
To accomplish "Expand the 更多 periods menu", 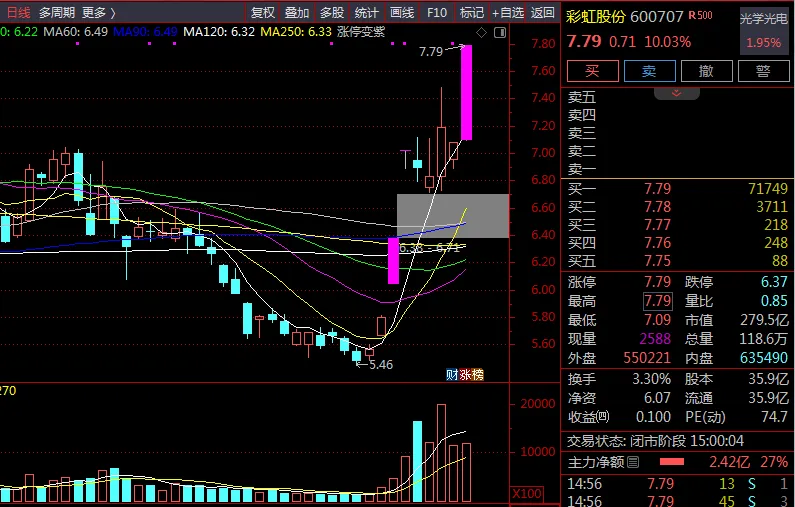I will pyautogui.click(x=99, y=12).
